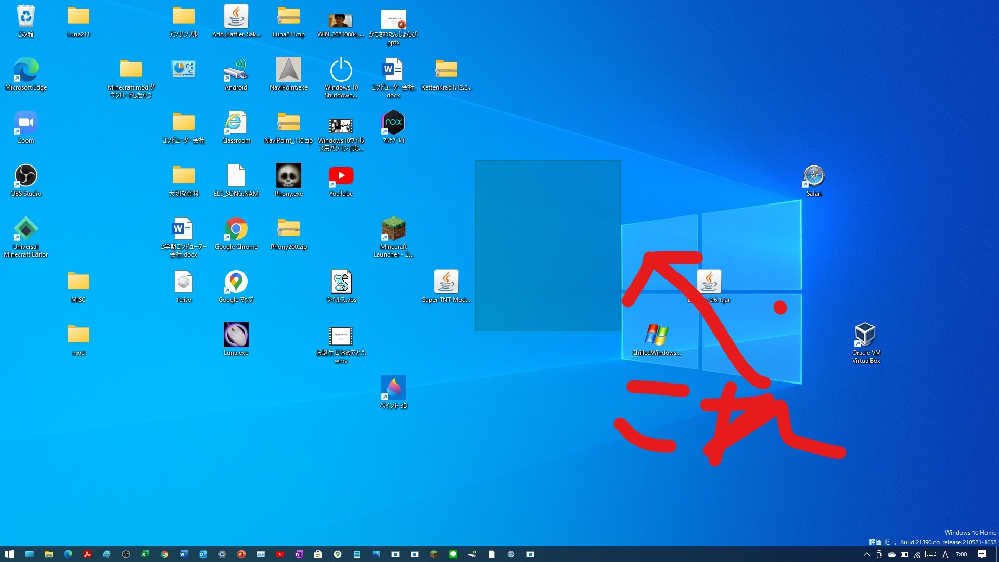Select the control panel chart icon
Screen dimensions: 999x562
pos(183,69)
